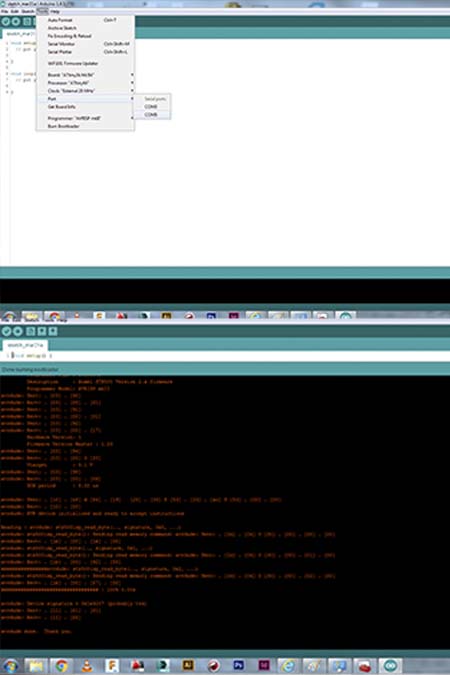The height and width of the screenshot is (675, 450).
Task: Open Adobe InDesign from bottom taskbar
Action: click(x=264, y=666)
